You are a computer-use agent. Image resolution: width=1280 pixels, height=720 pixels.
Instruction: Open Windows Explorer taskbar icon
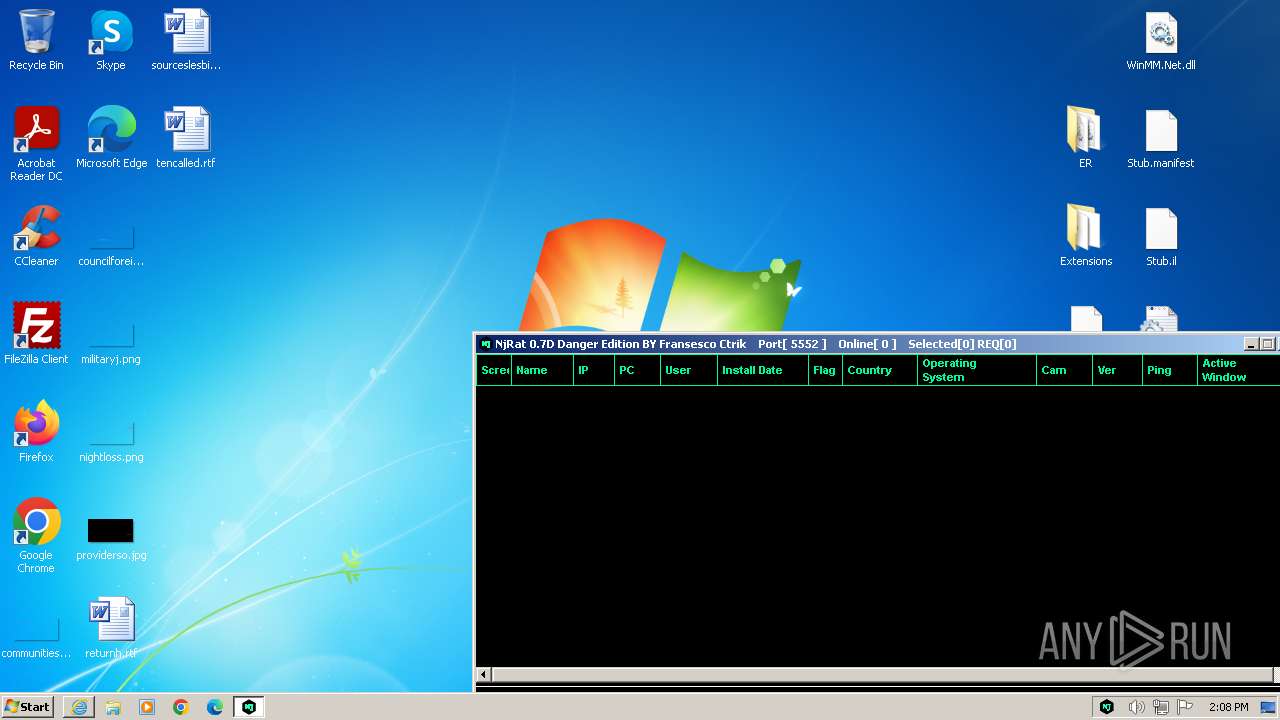113,707
